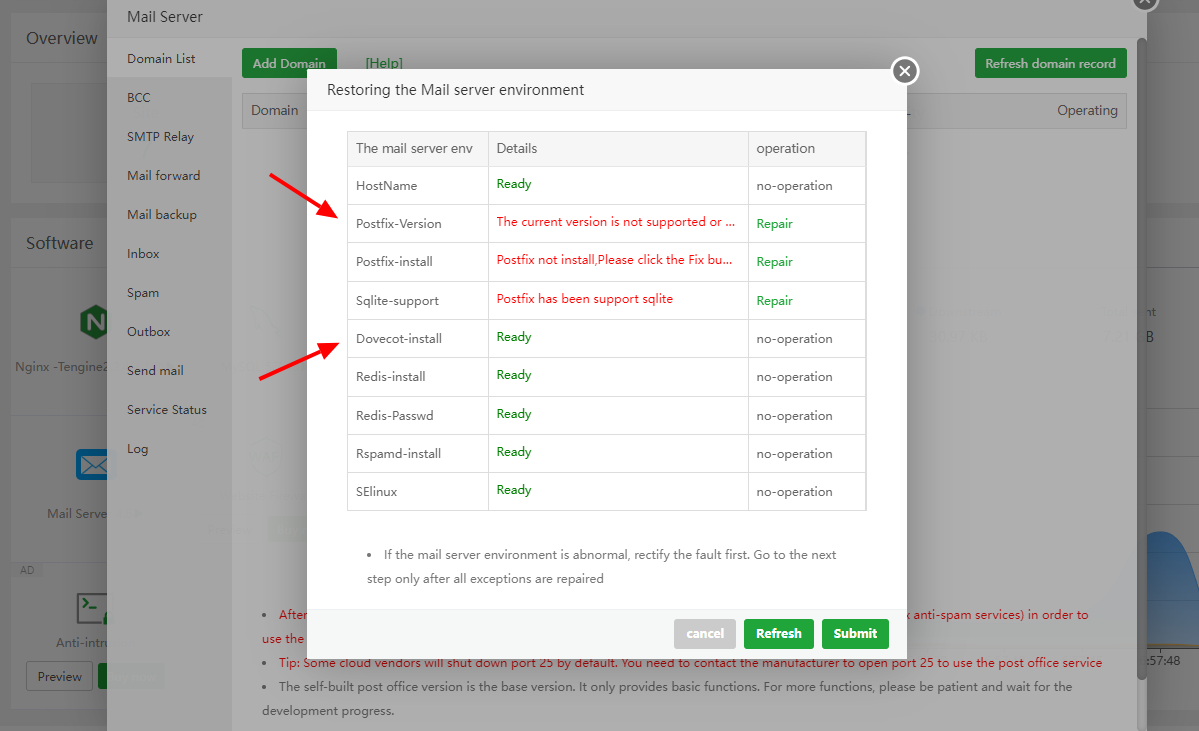Switch to the BCC section
This screenshot has width=1199, height=731.
[139, 98]
